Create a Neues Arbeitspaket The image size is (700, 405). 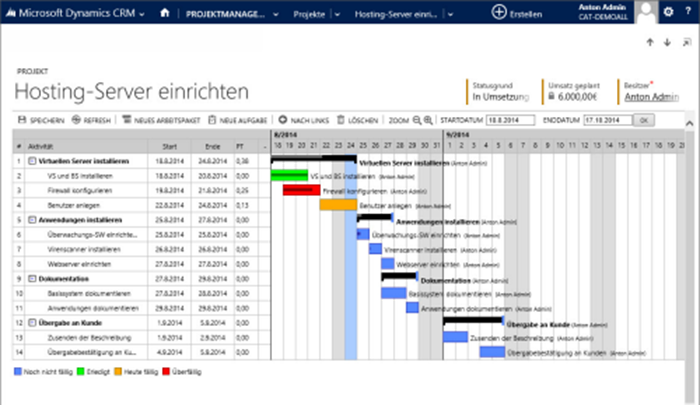tap(126, 120)
